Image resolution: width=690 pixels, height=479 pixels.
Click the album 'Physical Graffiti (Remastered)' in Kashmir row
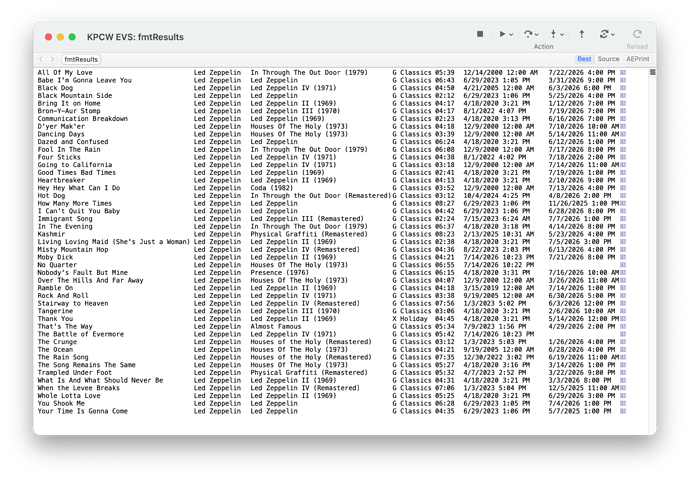point(309,234)
